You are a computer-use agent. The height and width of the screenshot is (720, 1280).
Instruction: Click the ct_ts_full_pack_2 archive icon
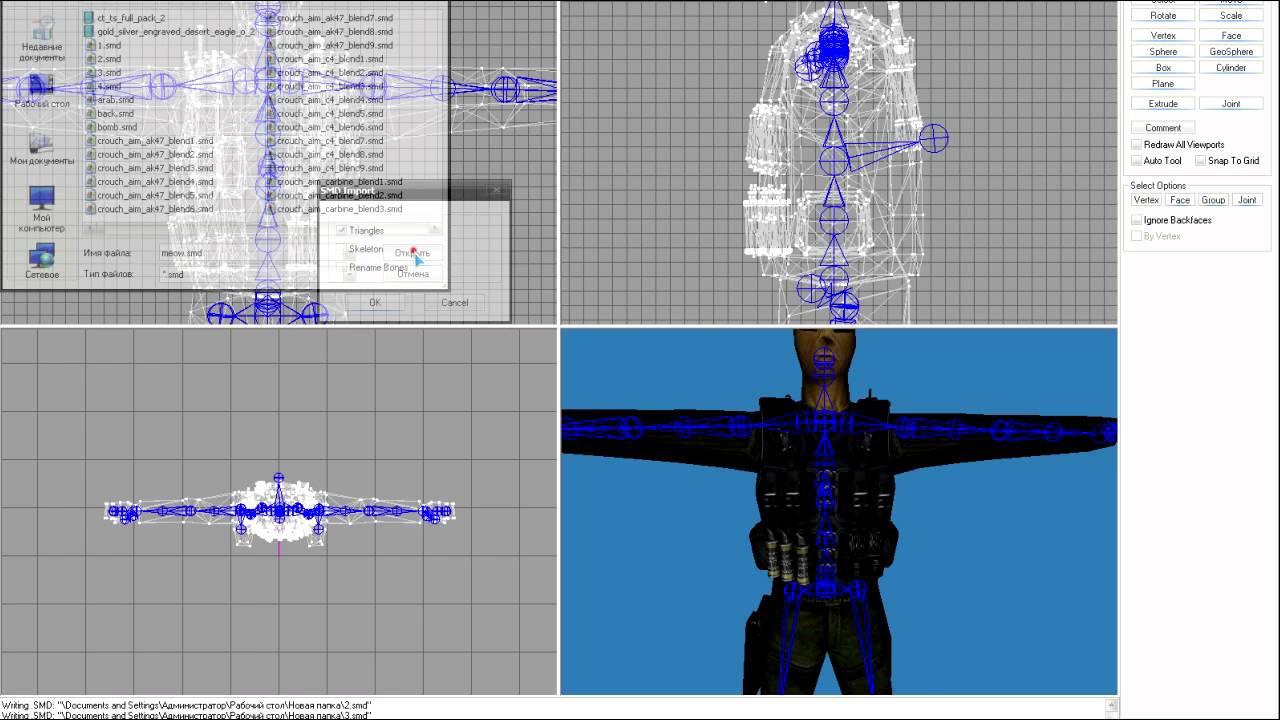89,18
